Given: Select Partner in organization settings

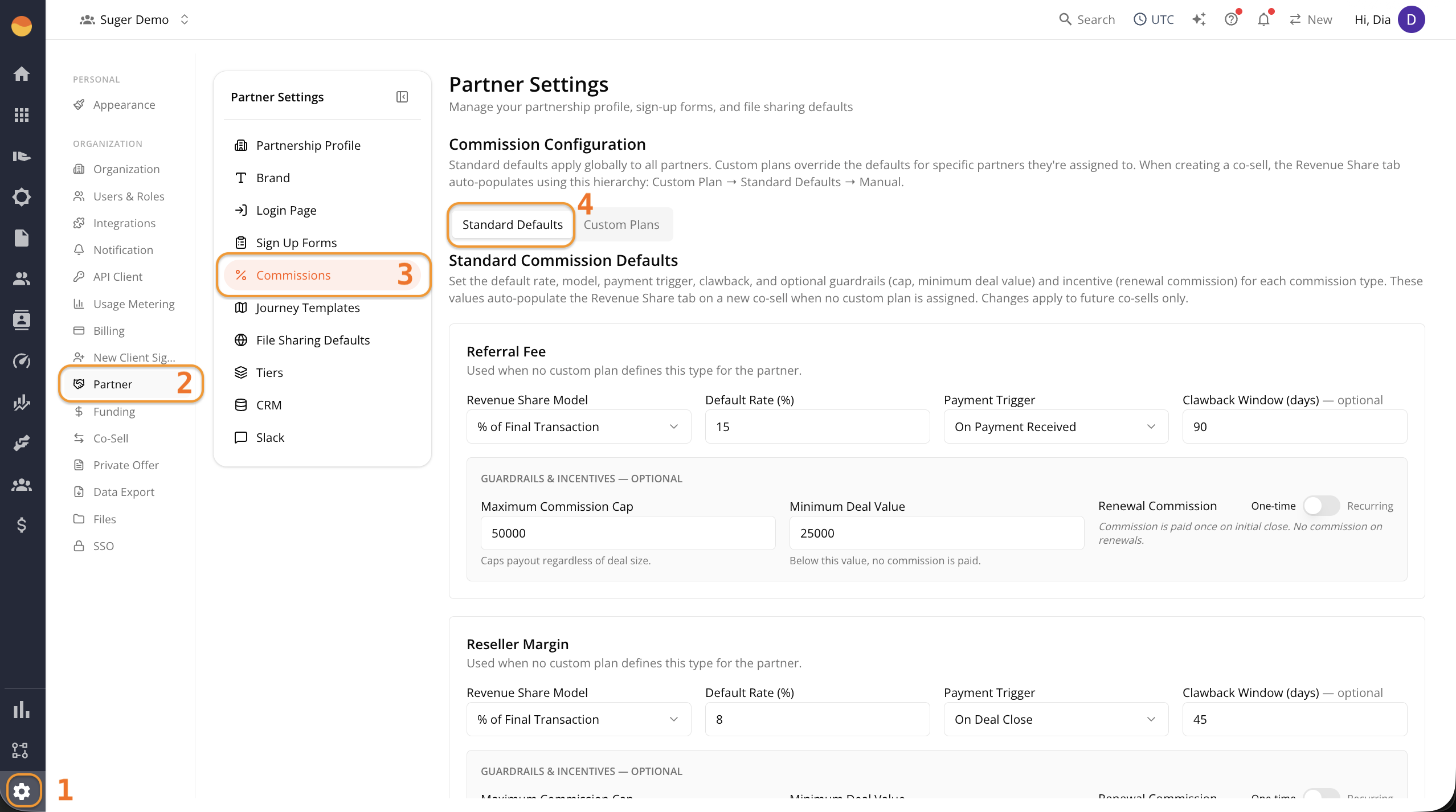Looking at the screenshot, I should tap(130, 384).
